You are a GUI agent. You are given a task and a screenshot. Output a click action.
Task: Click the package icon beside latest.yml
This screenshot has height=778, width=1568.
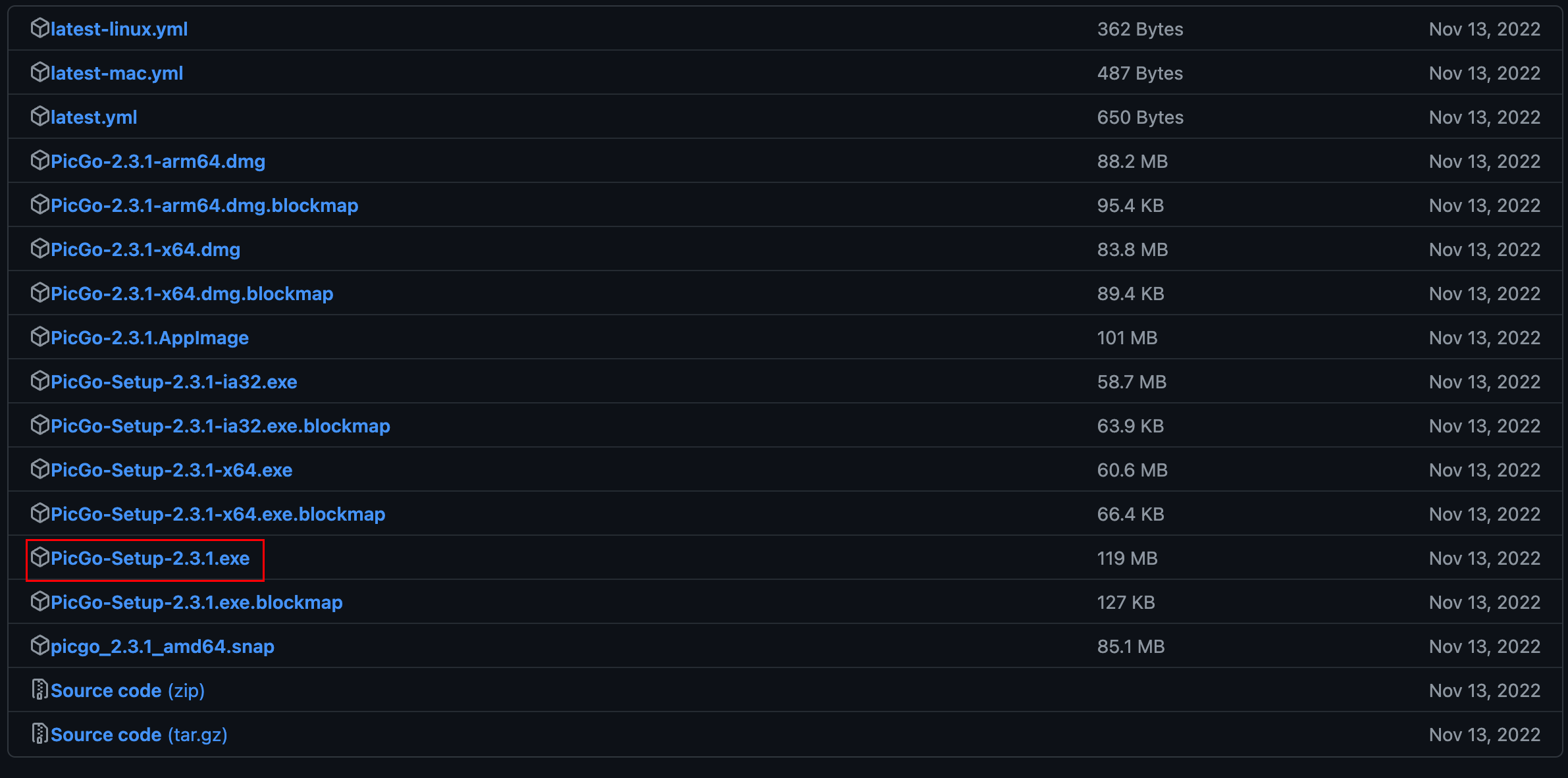tap(40, 117)
